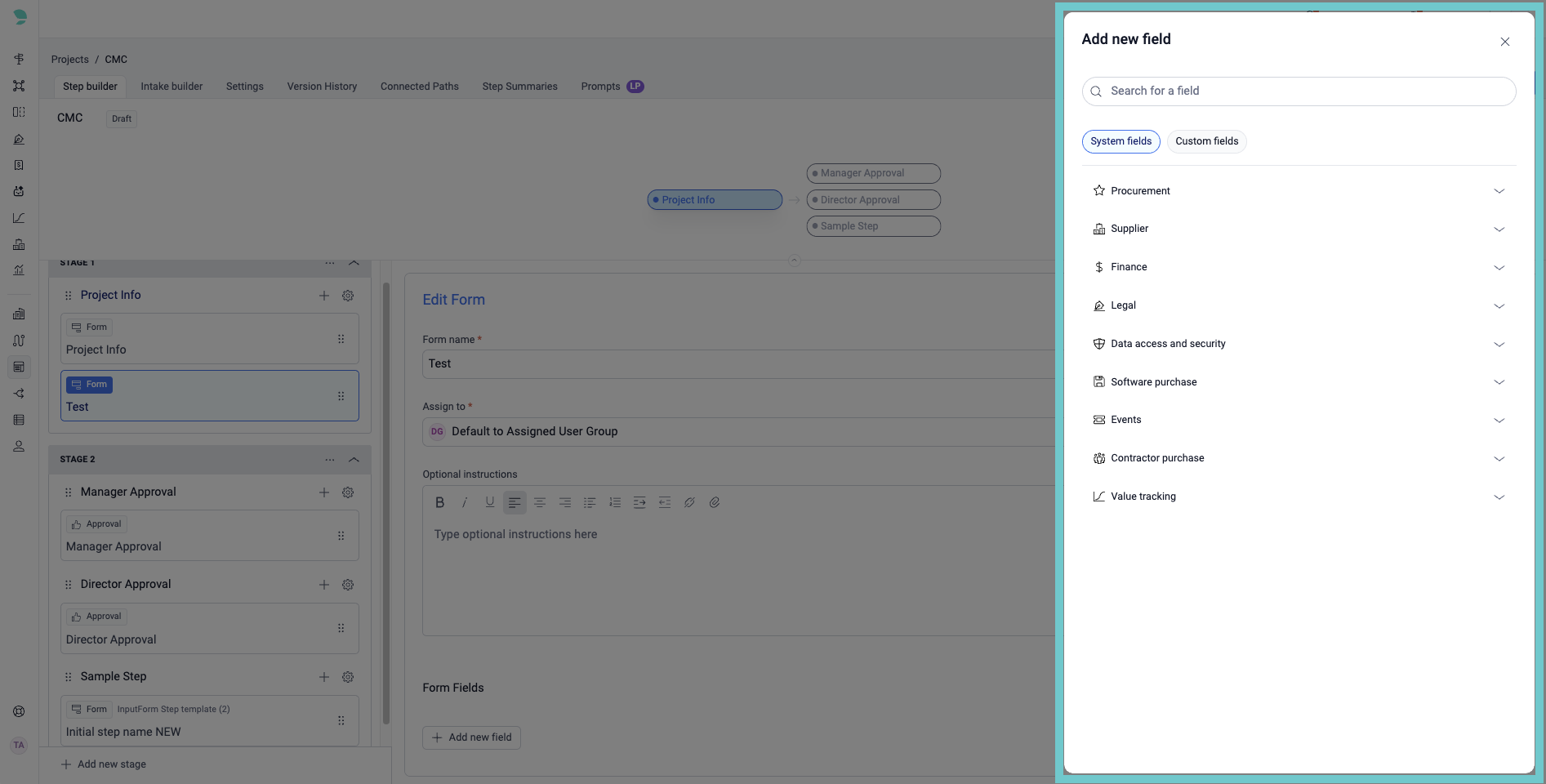1546x784 pixels.
Task: Open the Version History tab
Action: coord(322,87)
